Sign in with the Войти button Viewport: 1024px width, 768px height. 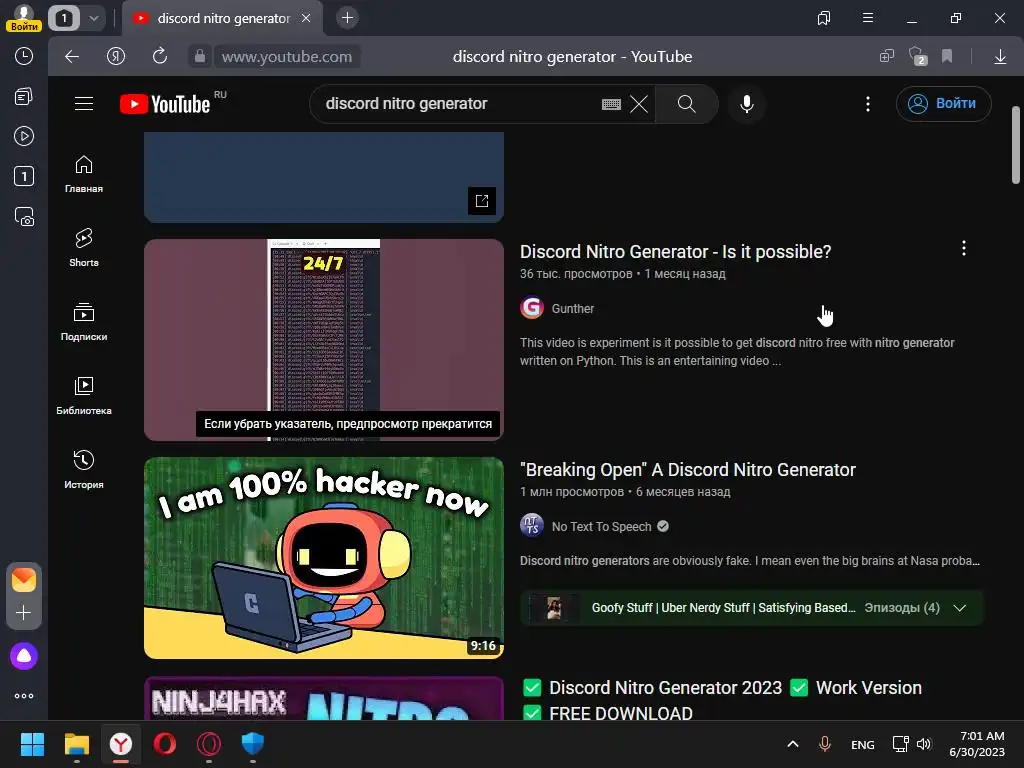click(x=943, y=104)
